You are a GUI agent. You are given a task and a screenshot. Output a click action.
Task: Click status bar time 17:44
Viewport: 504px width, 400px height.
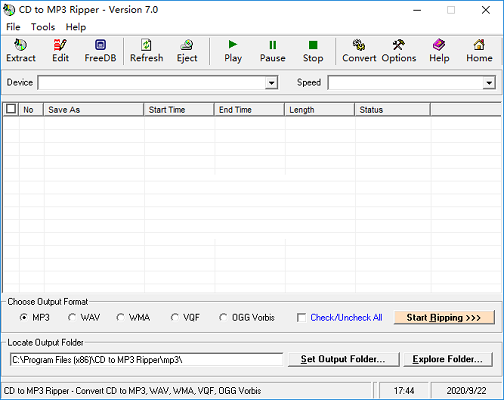[404, 390]
